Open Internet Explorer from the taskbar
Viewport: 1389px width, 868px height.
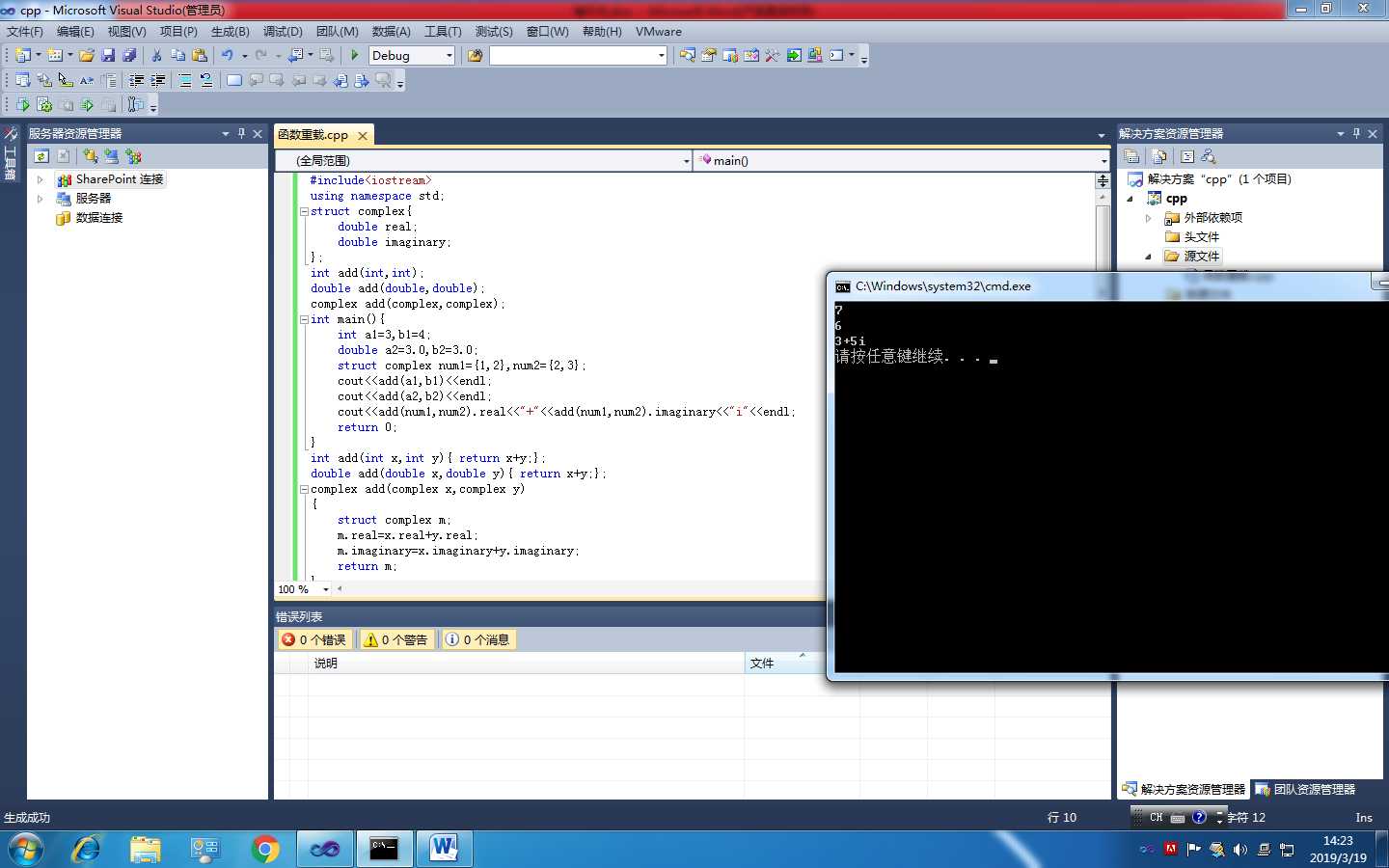point(86,850)
